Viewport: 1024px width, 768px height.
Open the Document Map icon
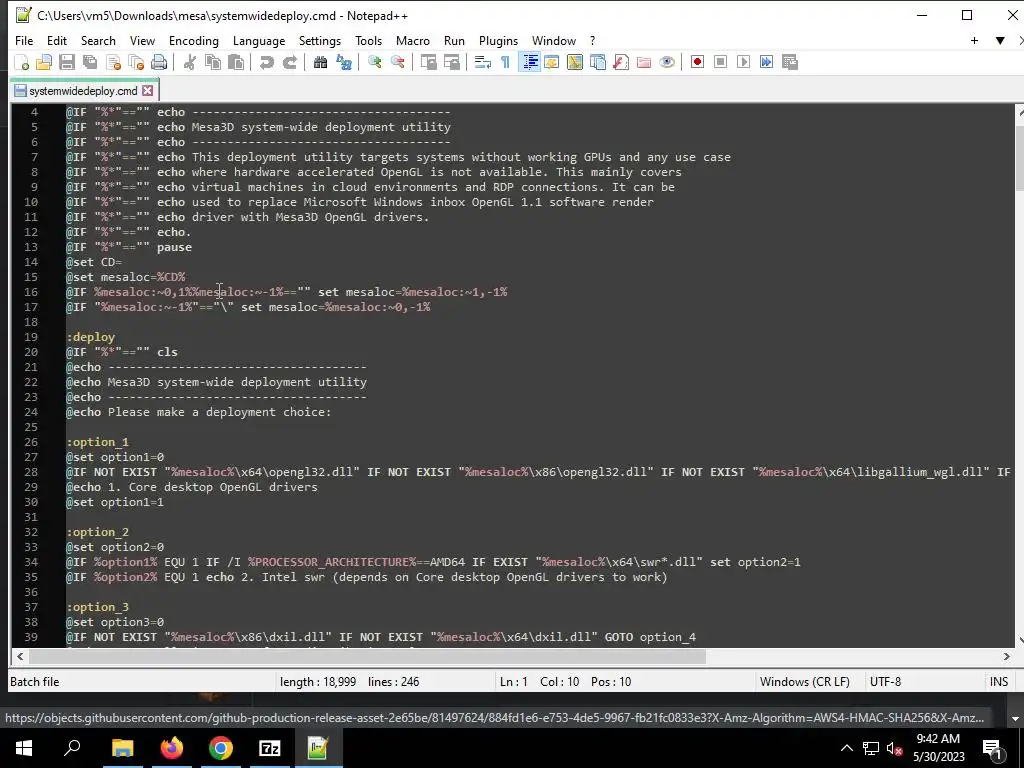click(x=575, y=62)
